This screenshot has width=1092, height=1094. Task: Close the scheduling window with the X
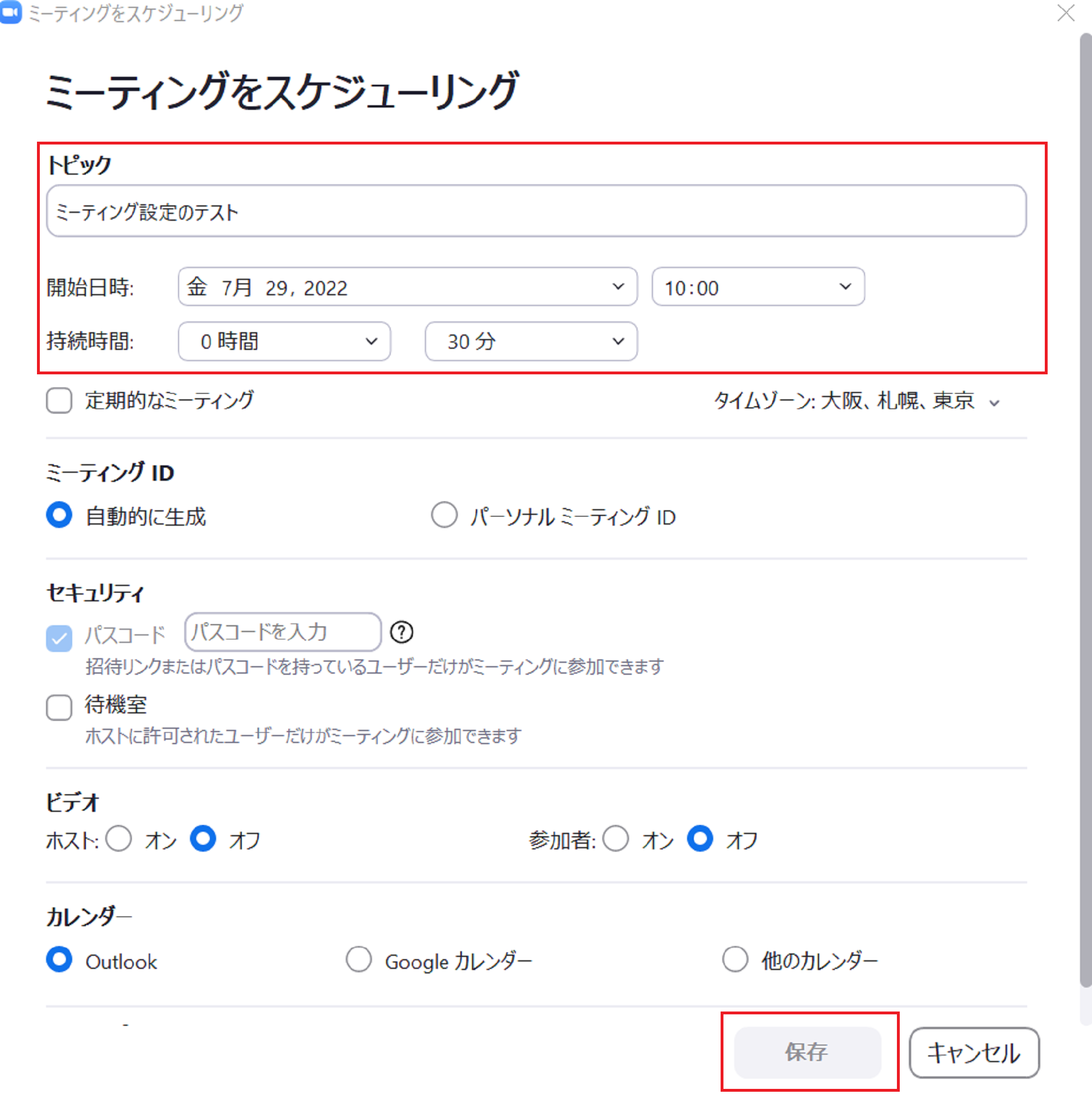click(x=1066, y=13)
